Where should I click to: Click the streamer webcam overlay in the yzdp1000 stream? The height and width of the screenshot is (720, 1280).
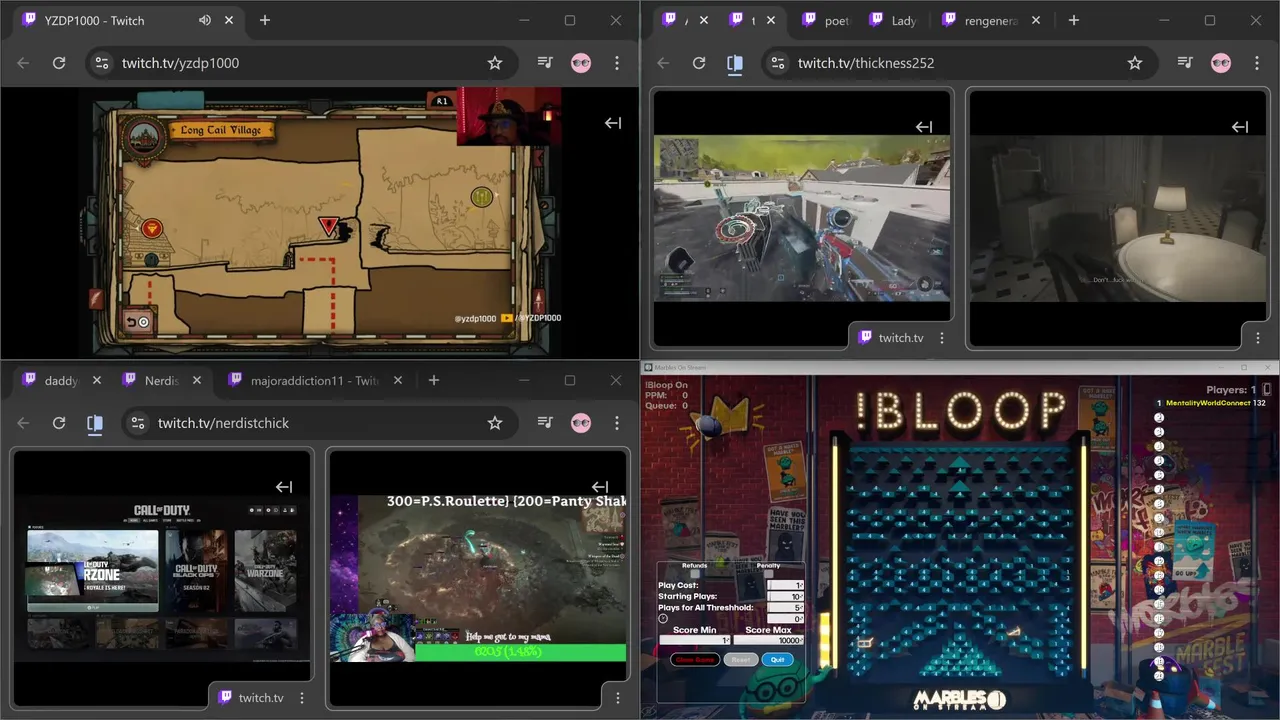[509, 116]
